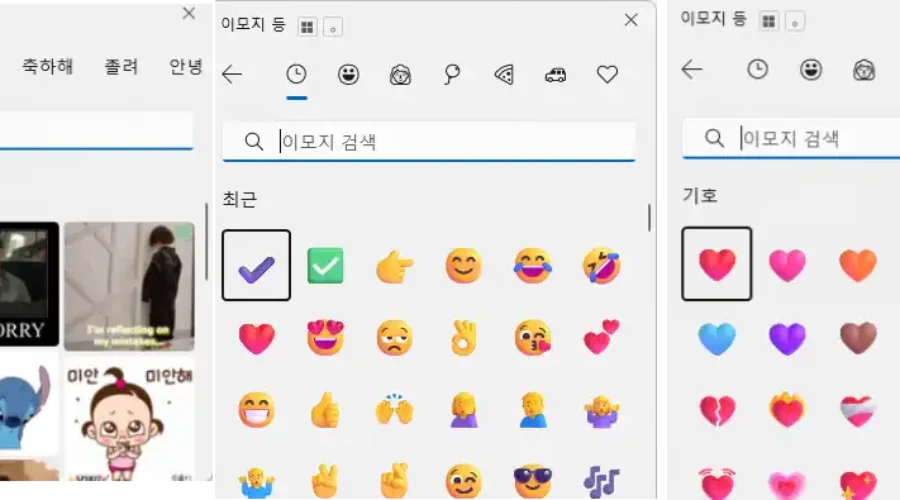Select the musical notes emoji
900x500 pixels.
pos(602,481)
